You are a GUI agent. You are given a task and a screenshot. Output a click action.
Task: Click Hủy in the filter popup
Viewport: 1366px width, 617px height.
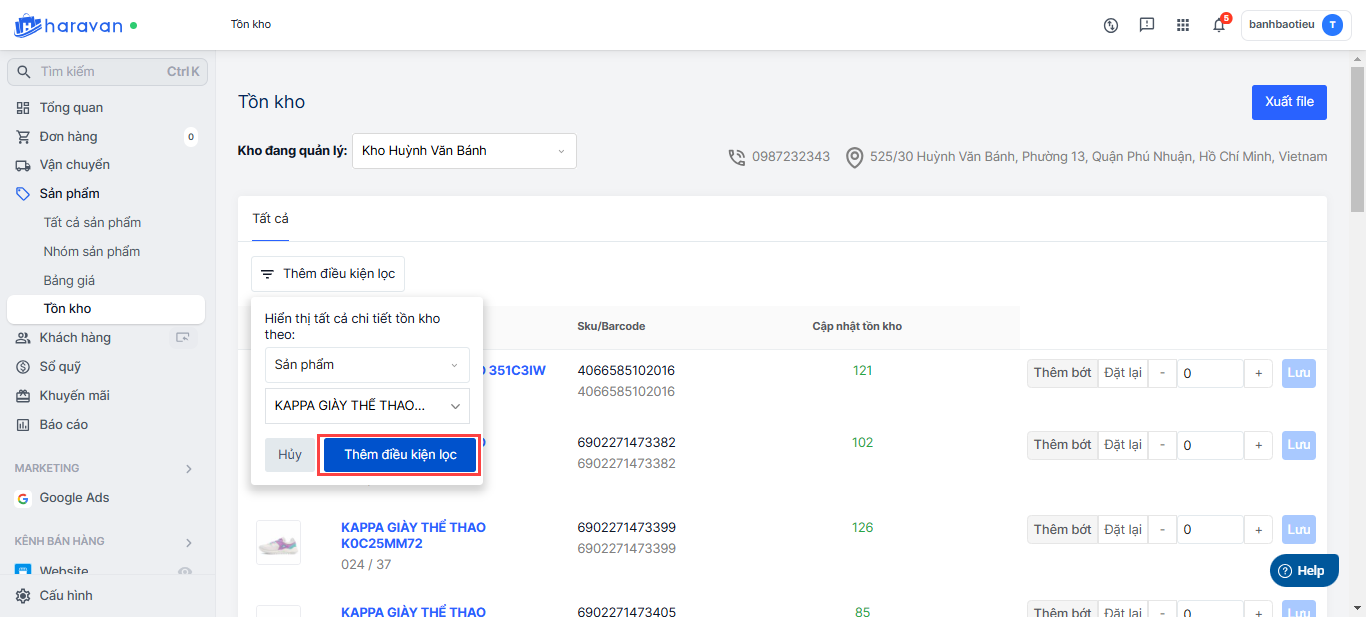click(x=290, y=454)
